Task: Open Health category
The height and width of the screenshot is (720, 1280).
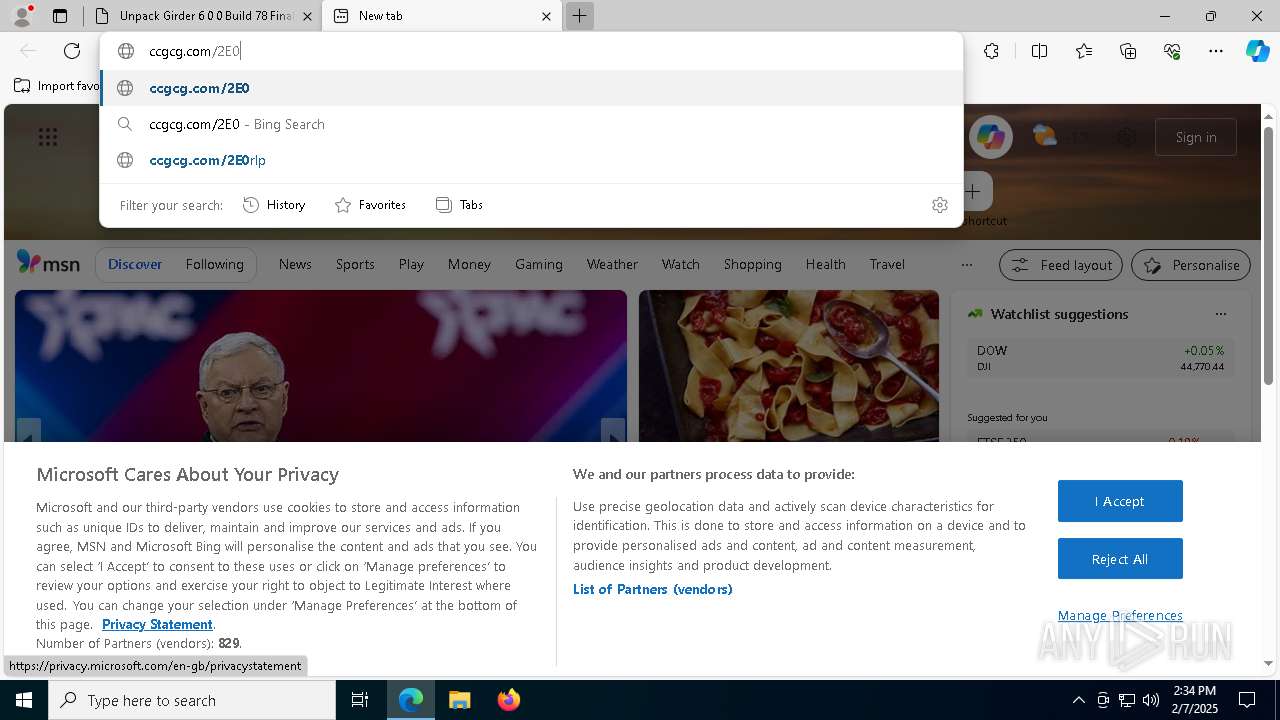Action: 825,264
